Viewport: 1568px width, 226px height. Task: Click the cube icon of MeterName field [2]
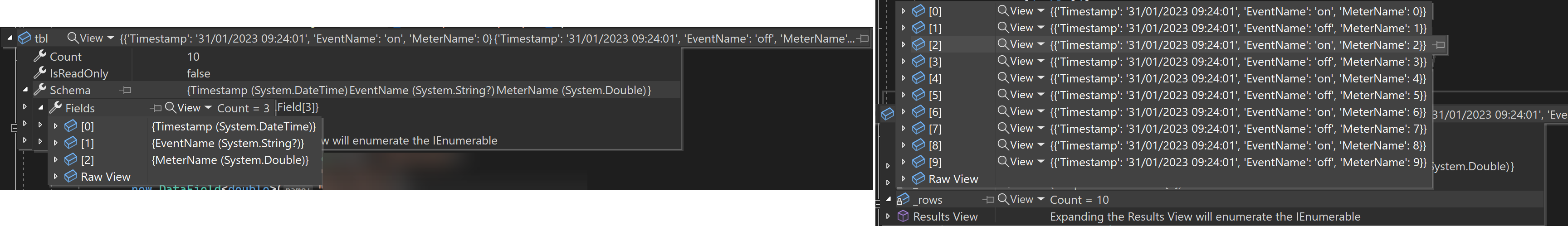pyautogui.click(x=71, y=159)
